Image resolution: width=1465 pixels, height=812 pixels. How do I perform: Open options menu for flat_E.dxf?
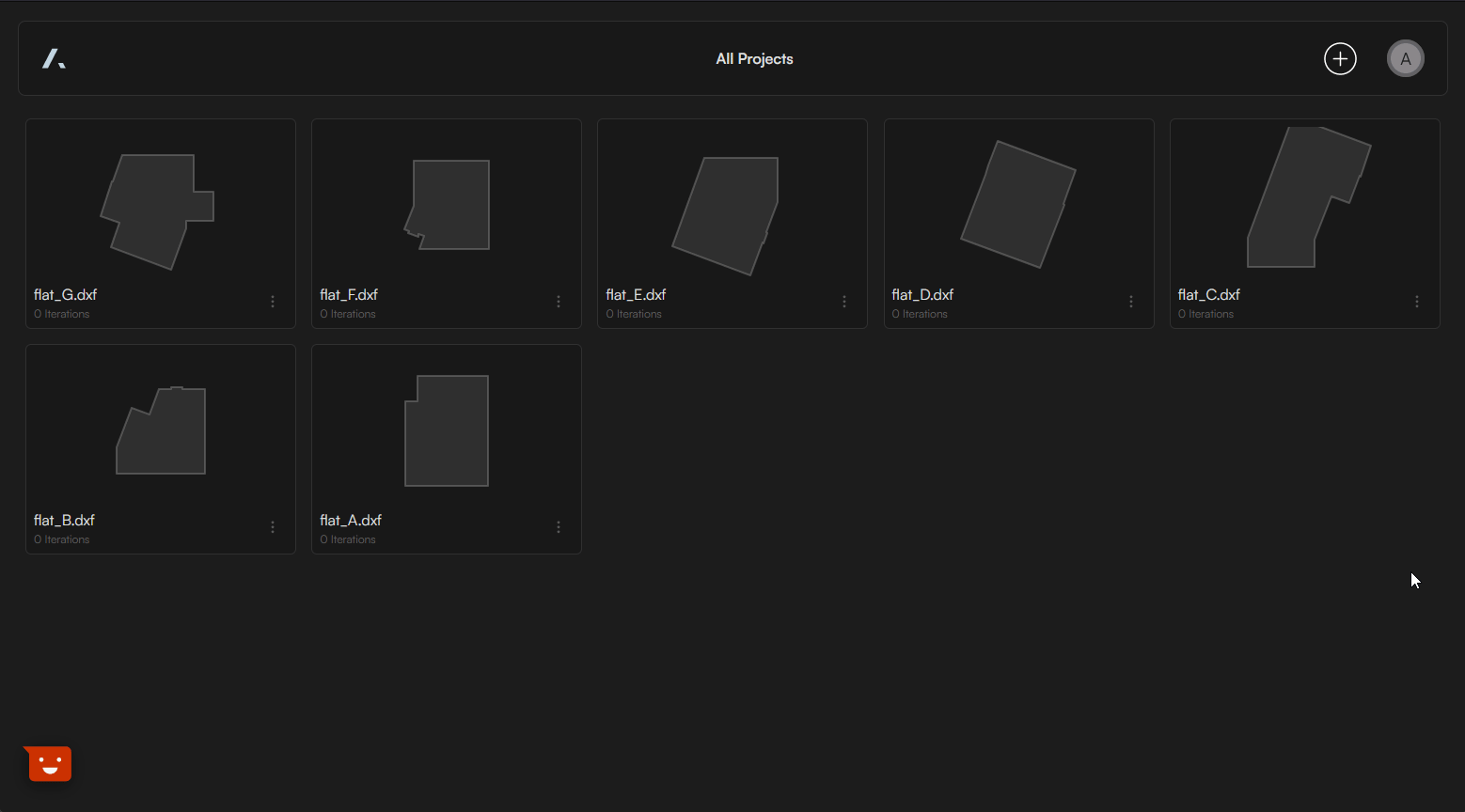(844, 302)
